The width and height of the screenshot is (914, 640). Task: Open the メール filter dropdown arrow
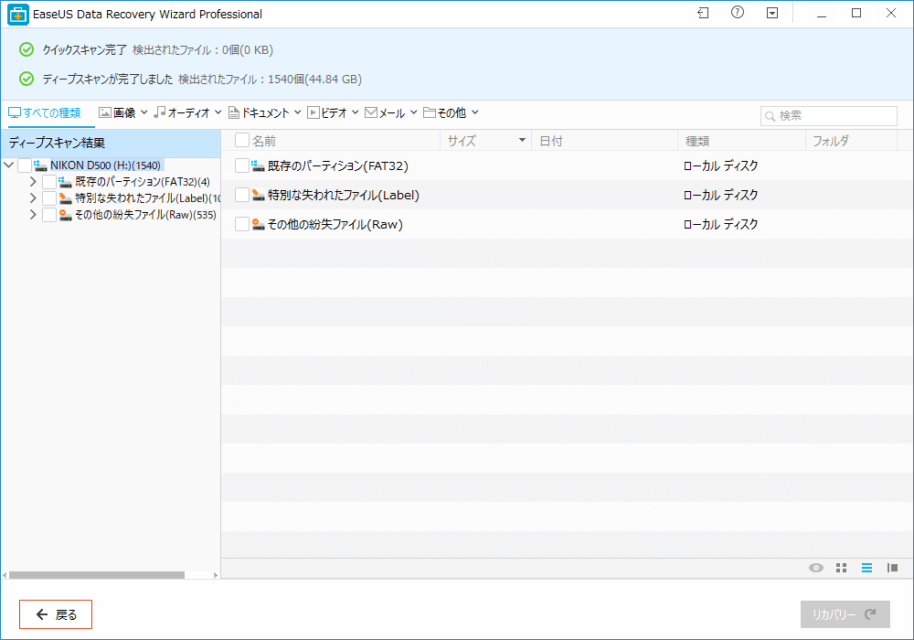413,112
